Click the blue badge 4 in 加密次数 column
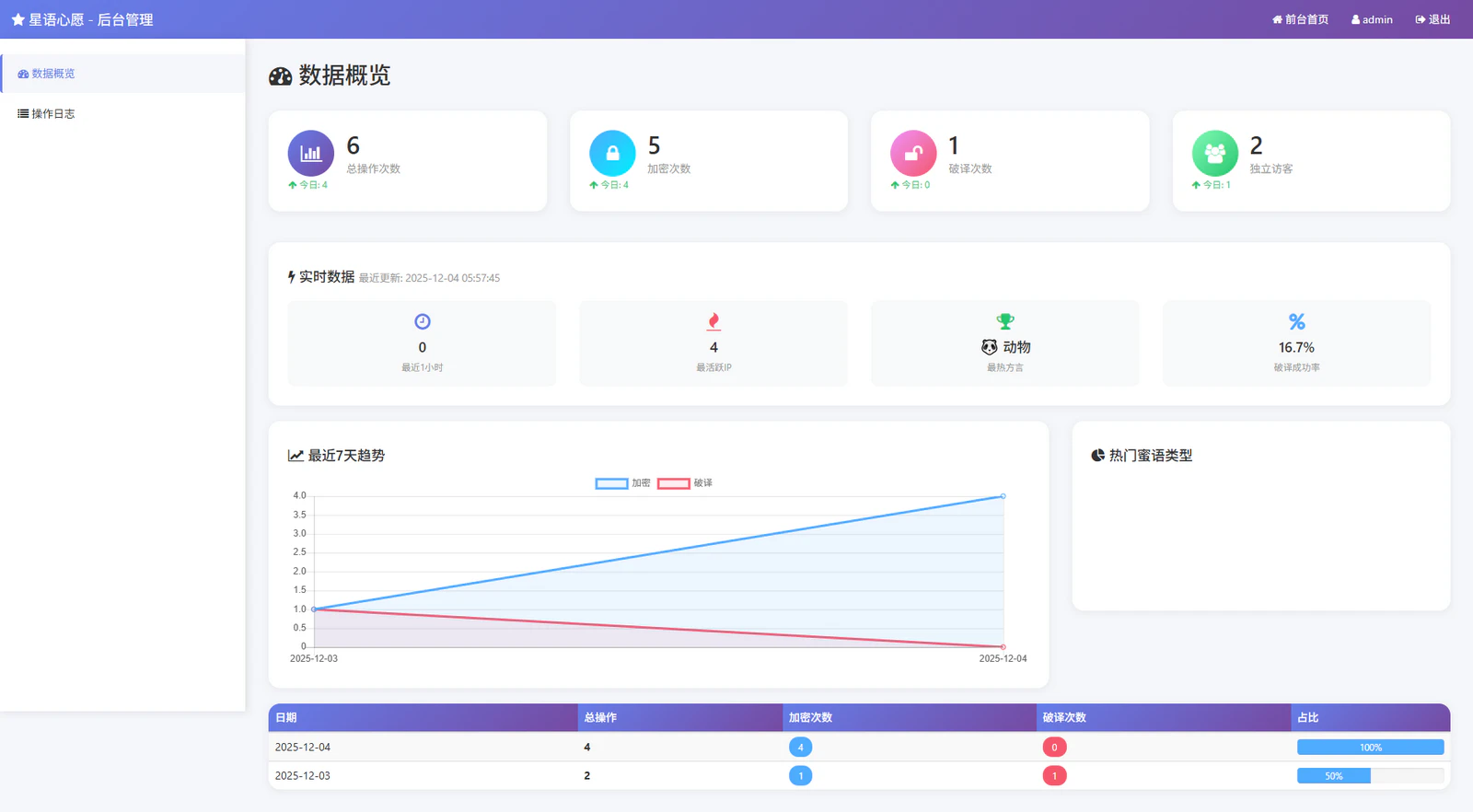Image resolution: width=1473 pixels, height=812 pixels. (x=800, y=748)
